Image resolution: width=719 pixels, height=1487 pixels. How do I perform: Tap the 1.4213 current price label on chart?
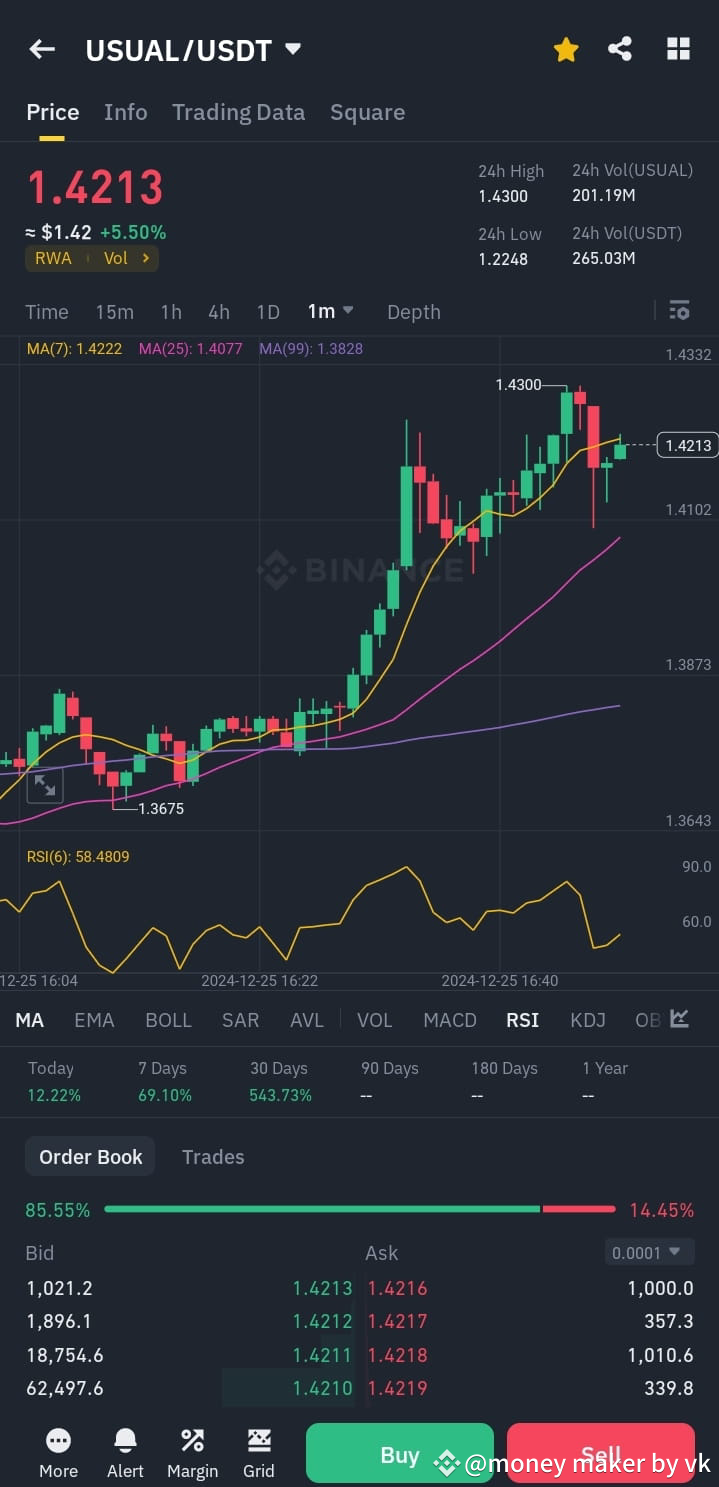pyautogui.click(x=687, y=446)
